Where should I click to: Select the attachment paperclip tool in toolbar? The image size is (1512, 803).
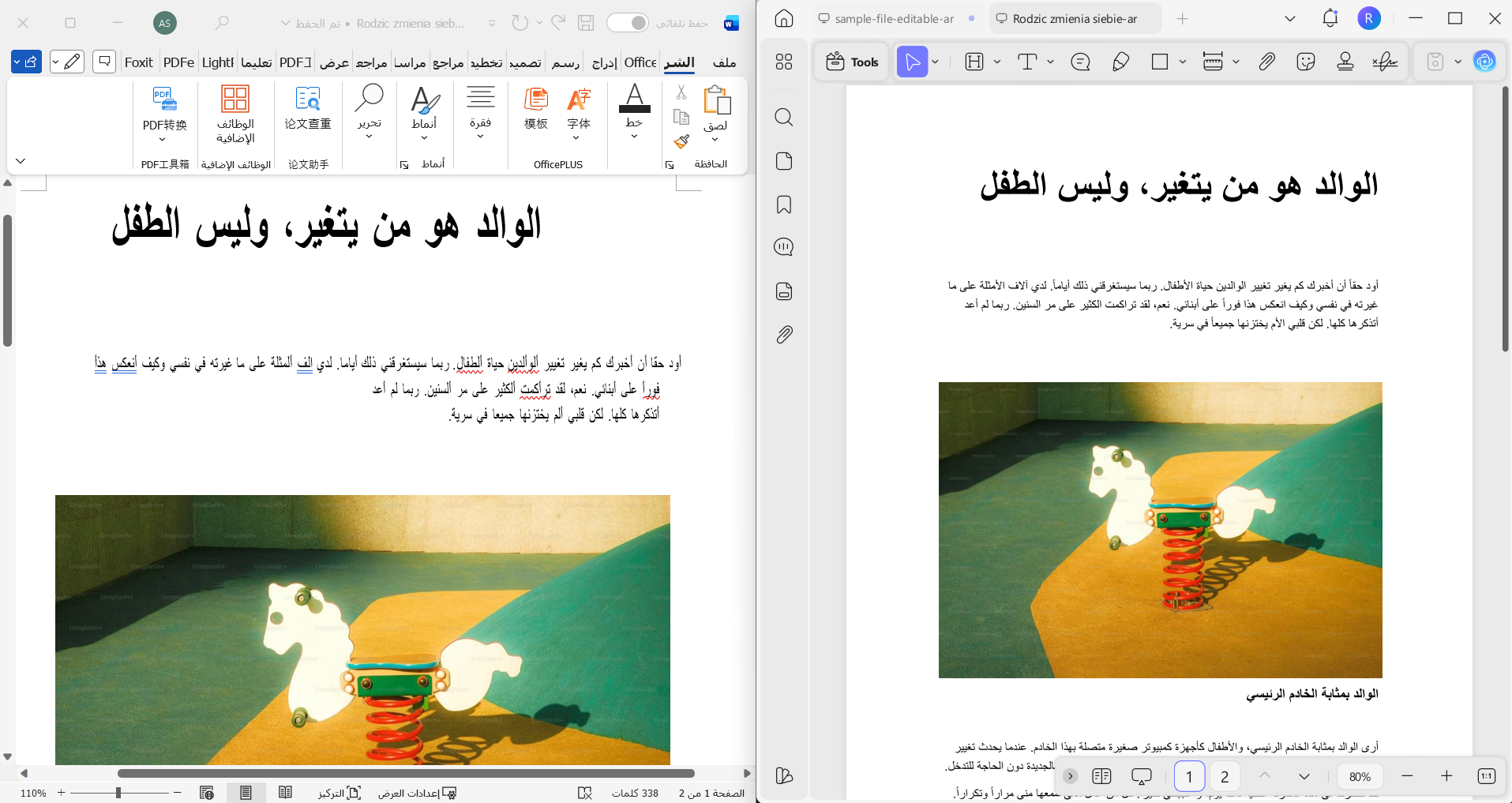(1266, 62)
